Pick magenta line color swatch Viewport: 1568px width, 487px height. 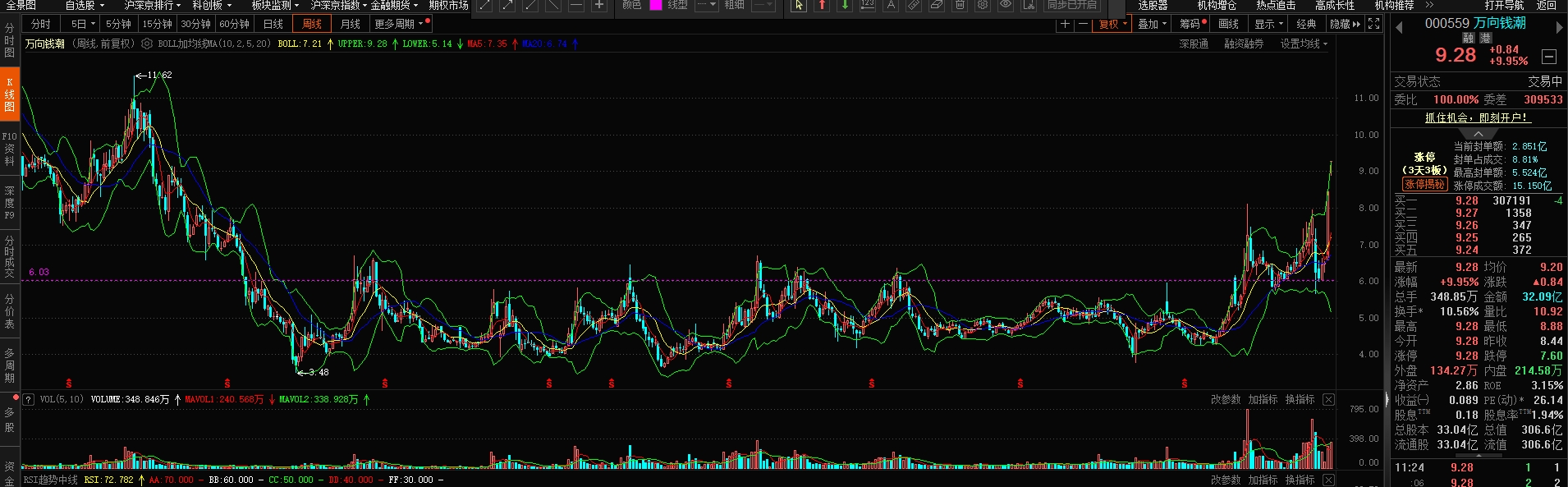click(x=656, y=5)
